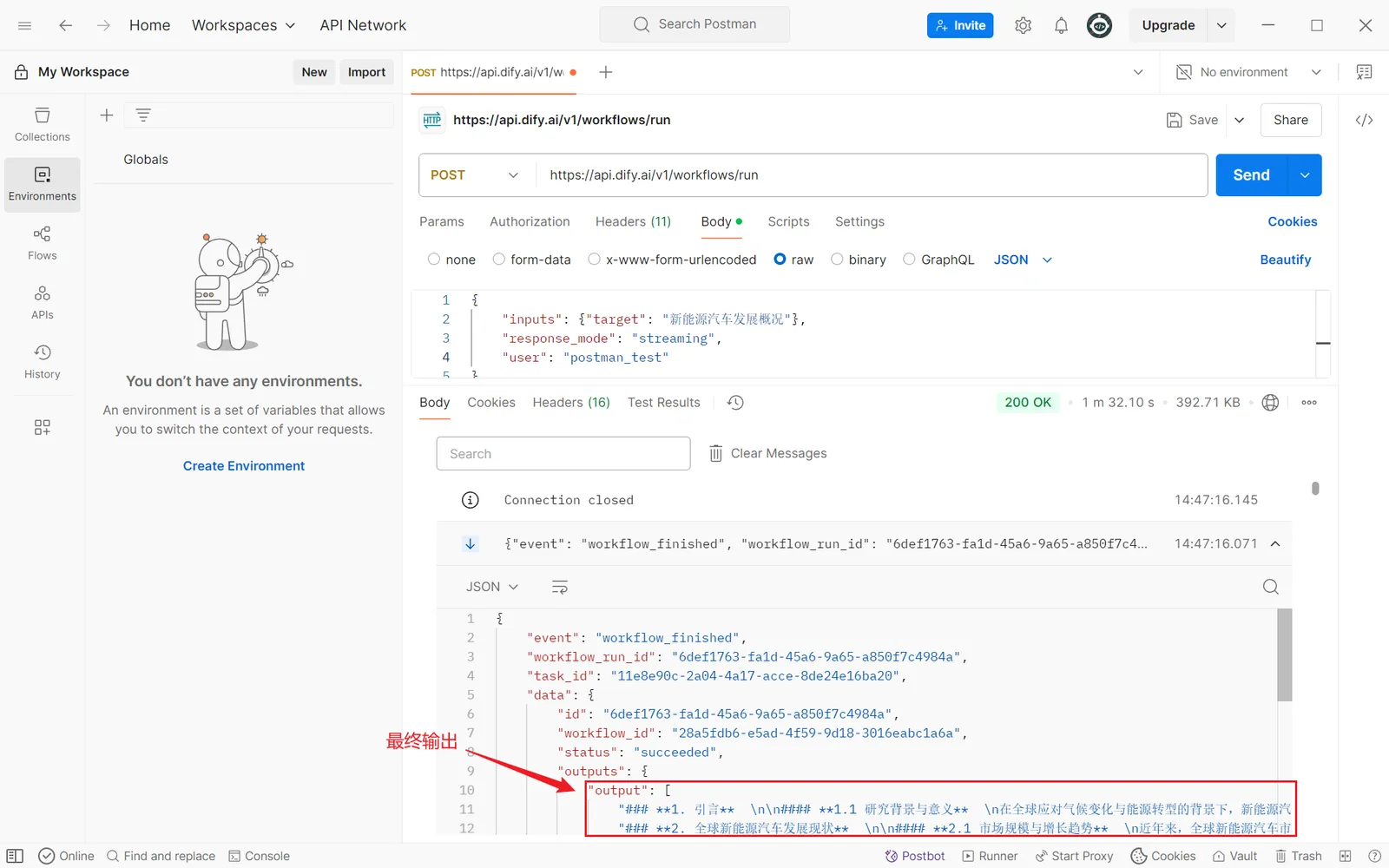Select the raw body type

click(x=780, y=260)
